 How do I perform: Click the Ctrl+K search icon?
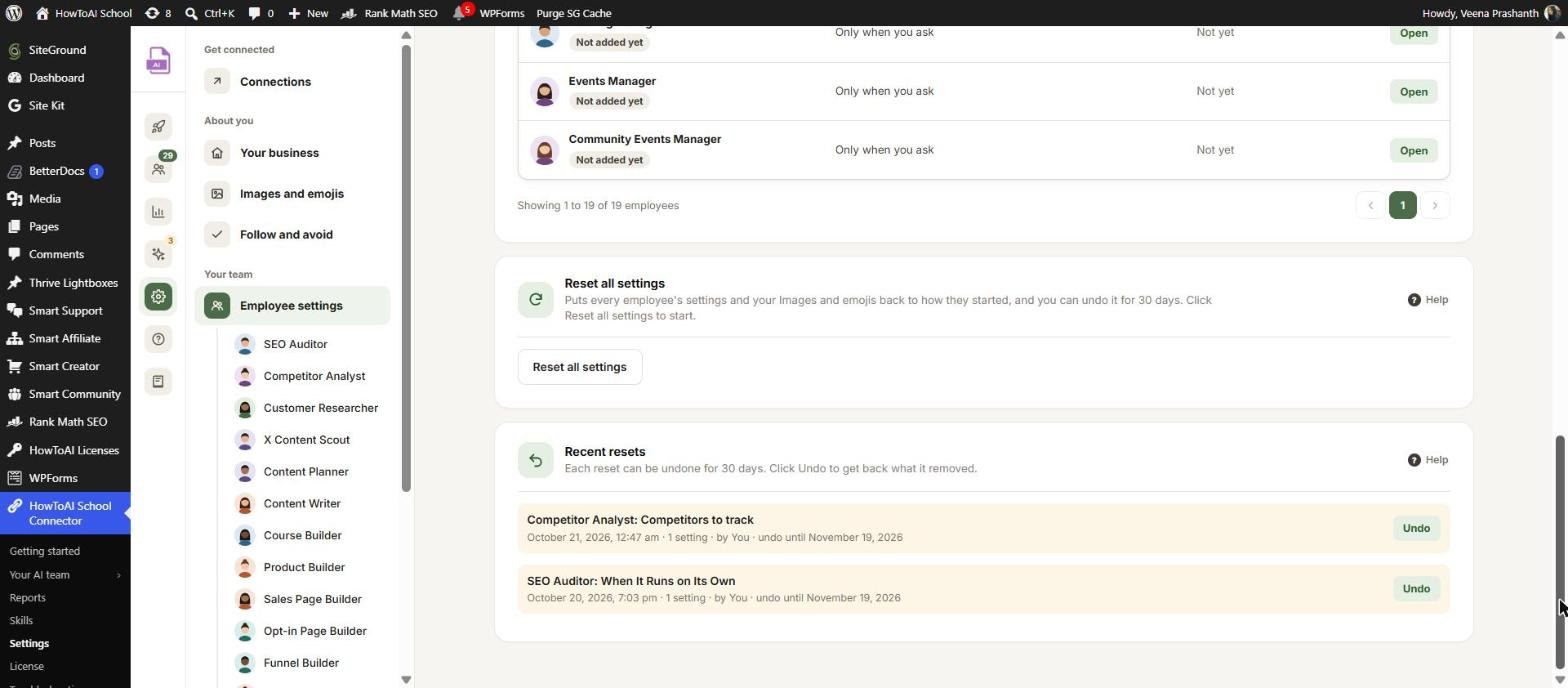[191, 13]
